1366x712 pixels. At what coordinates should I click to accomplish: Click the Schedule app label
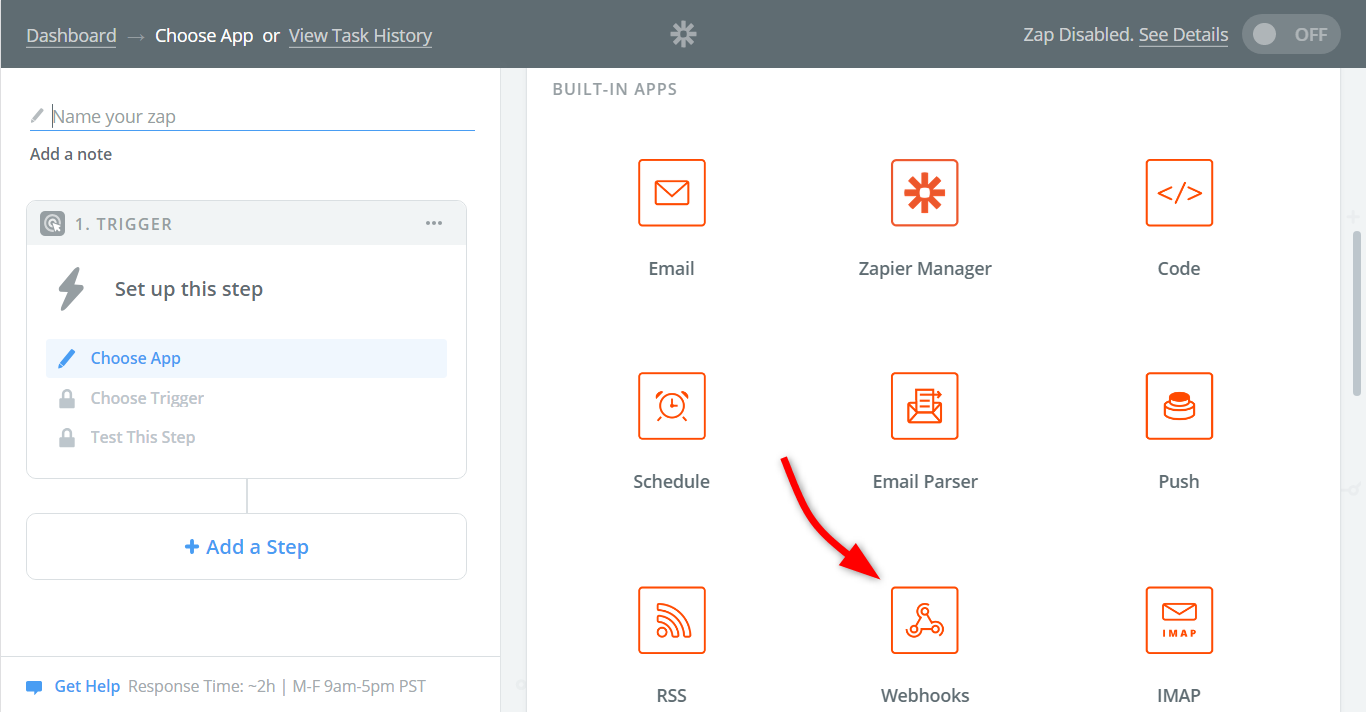pos(672,482)
